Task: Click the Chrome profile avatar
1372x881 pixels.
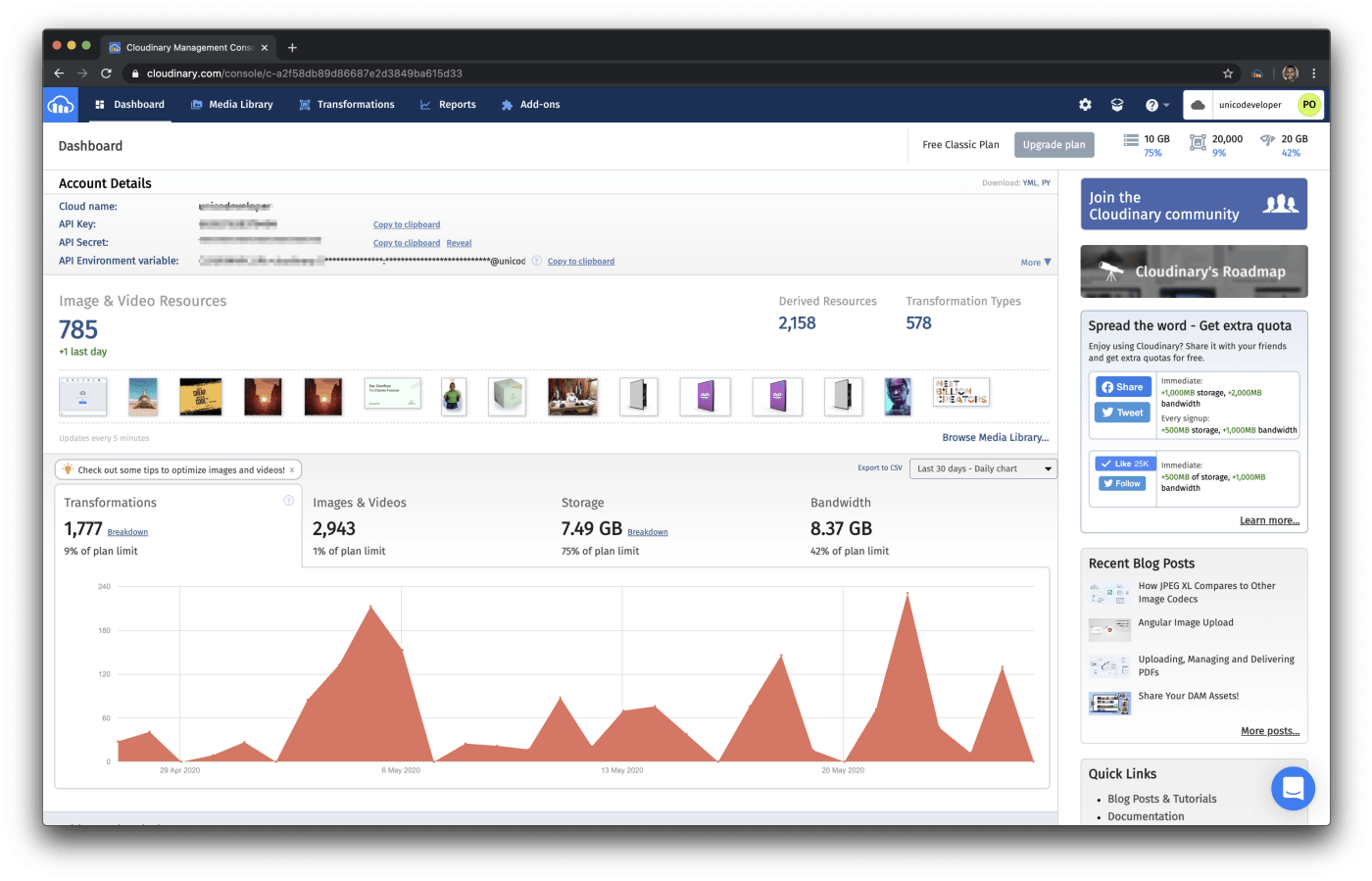Action: coord(1290,73)
